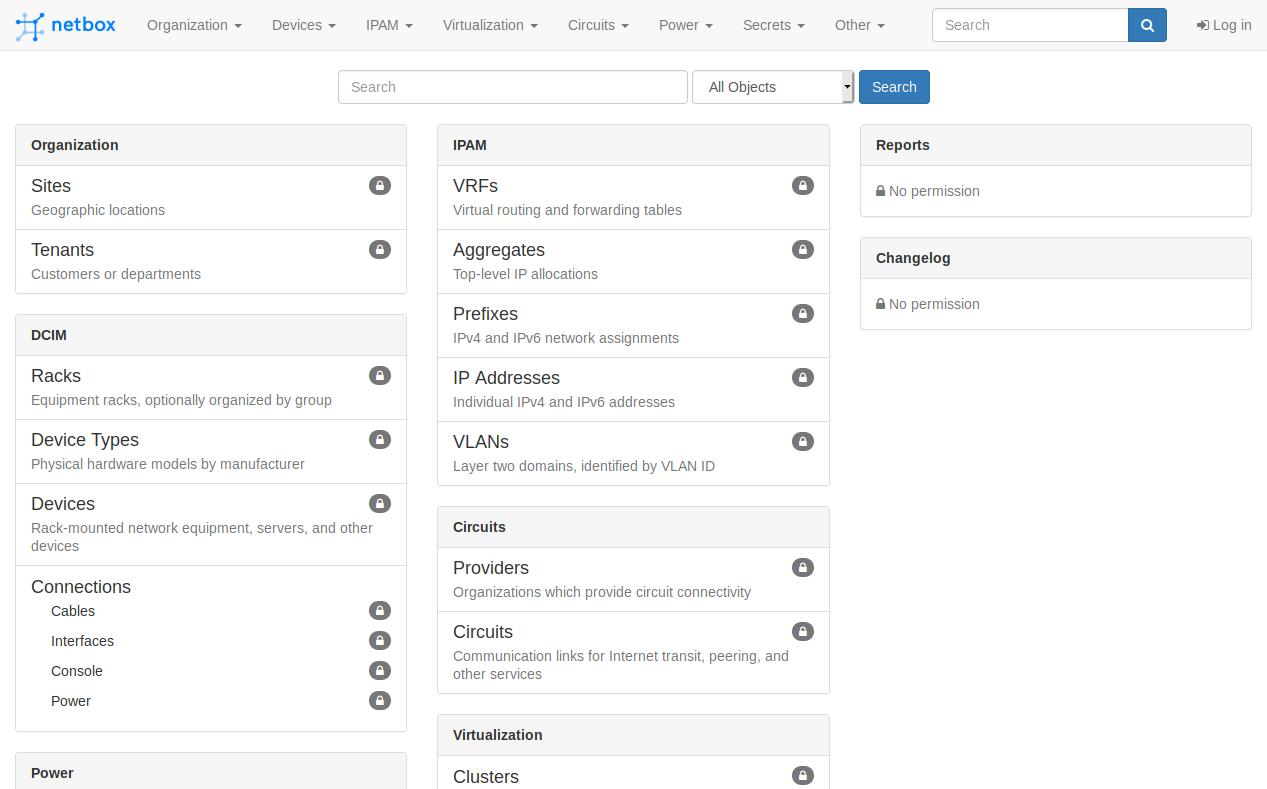Viewport: 1267px width, 789px height.
Task: Click the lock icon next to VRFs
Action: 803,185
